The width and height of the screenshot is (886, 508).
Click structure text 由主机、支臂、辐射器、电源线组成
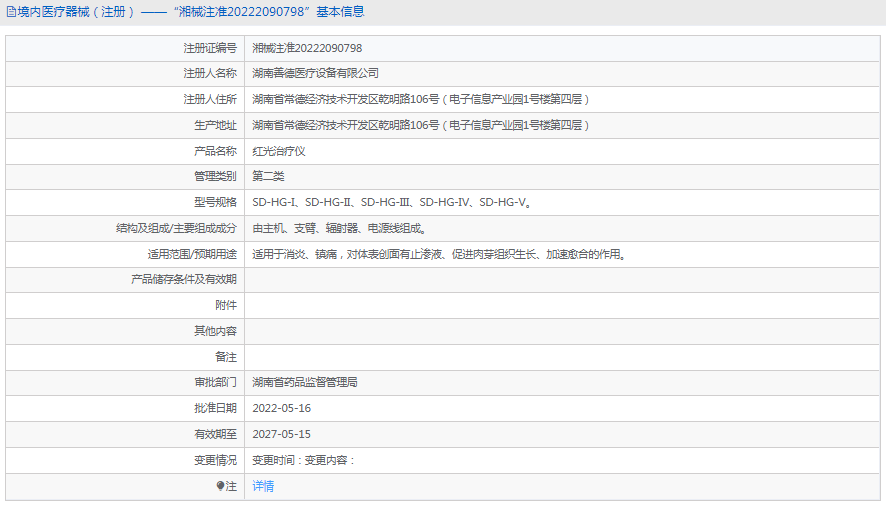coord(339,228)
